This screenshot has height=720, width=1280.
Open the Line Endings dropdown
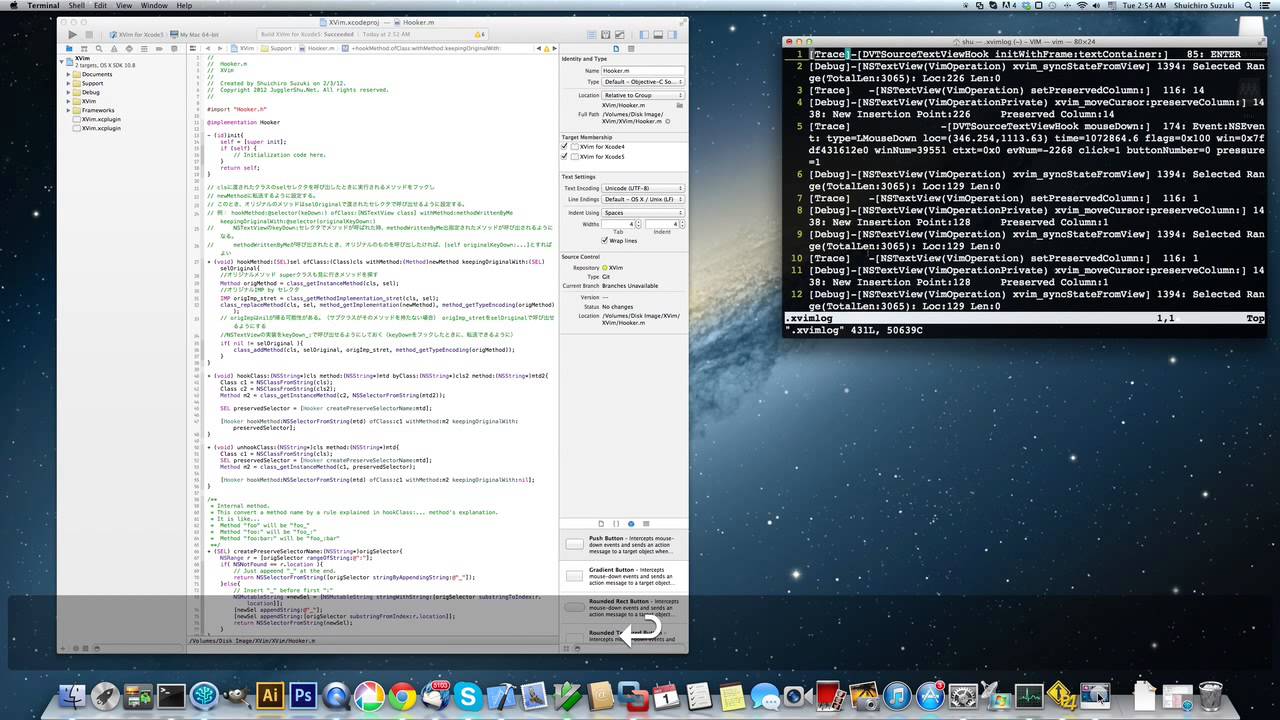[x=643, y=199]
